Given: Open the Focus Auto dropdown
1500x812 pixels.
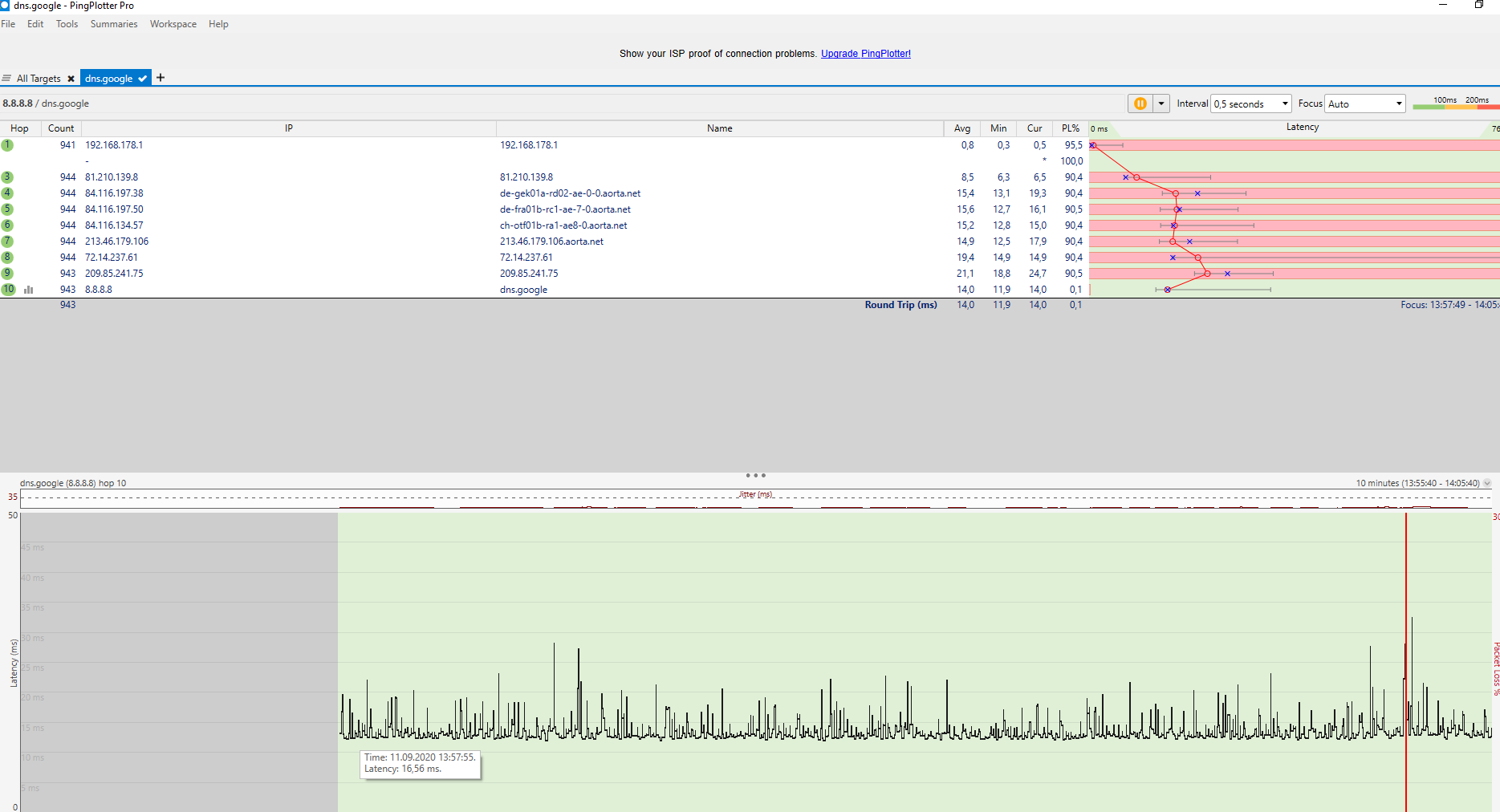Looking at the screenshot, I should click(x=1364, y=104).
